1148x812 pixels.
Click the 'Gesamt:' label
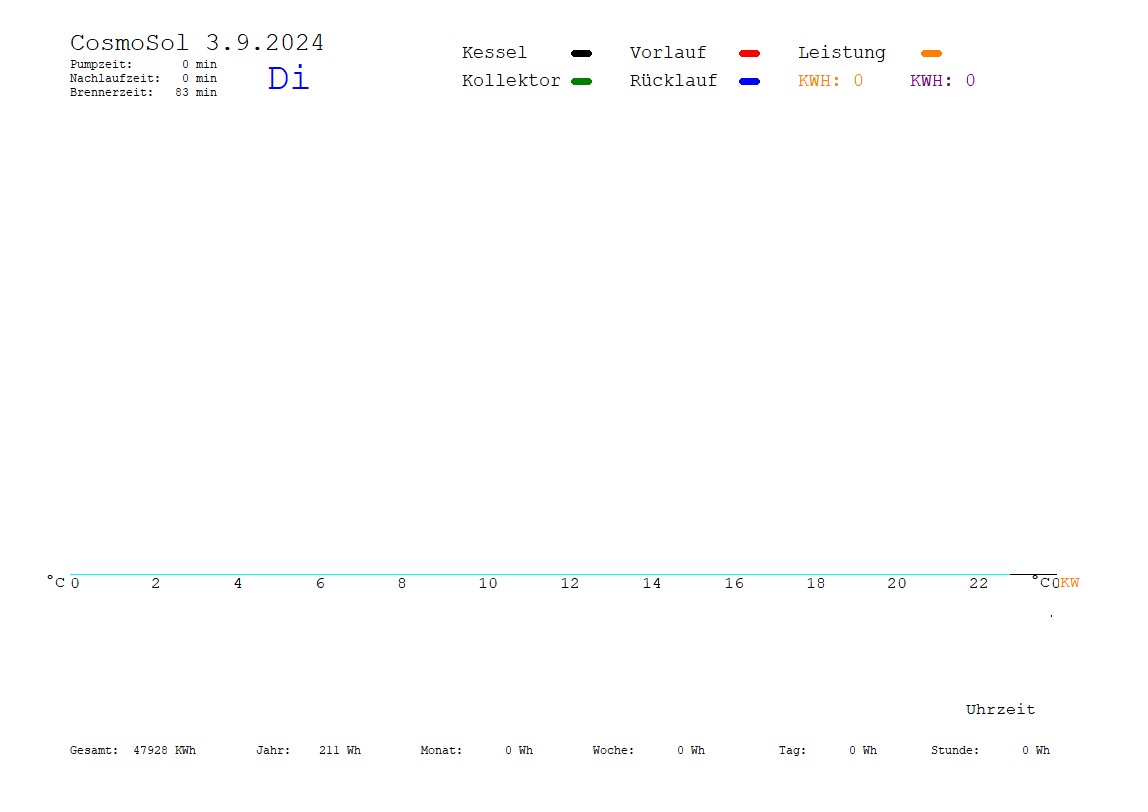tap(94, 750)
